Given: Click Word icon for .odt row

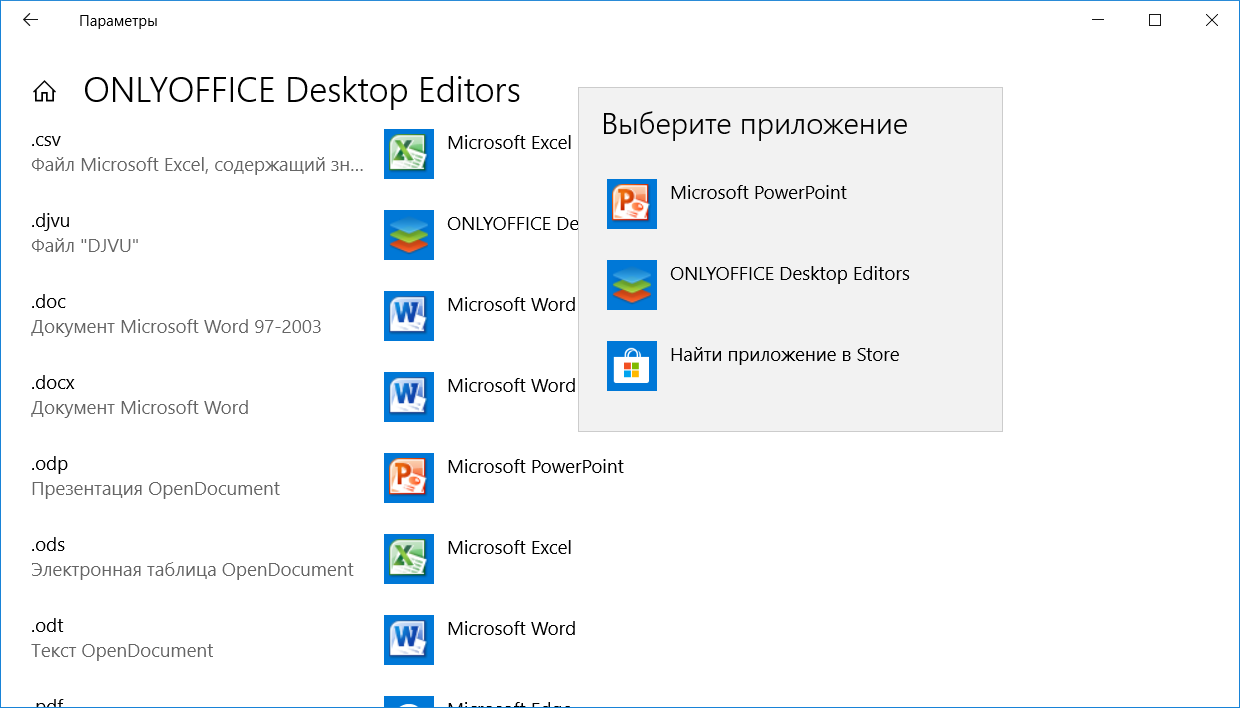Looking at the screenshot, I should click(x=409, y=640).
